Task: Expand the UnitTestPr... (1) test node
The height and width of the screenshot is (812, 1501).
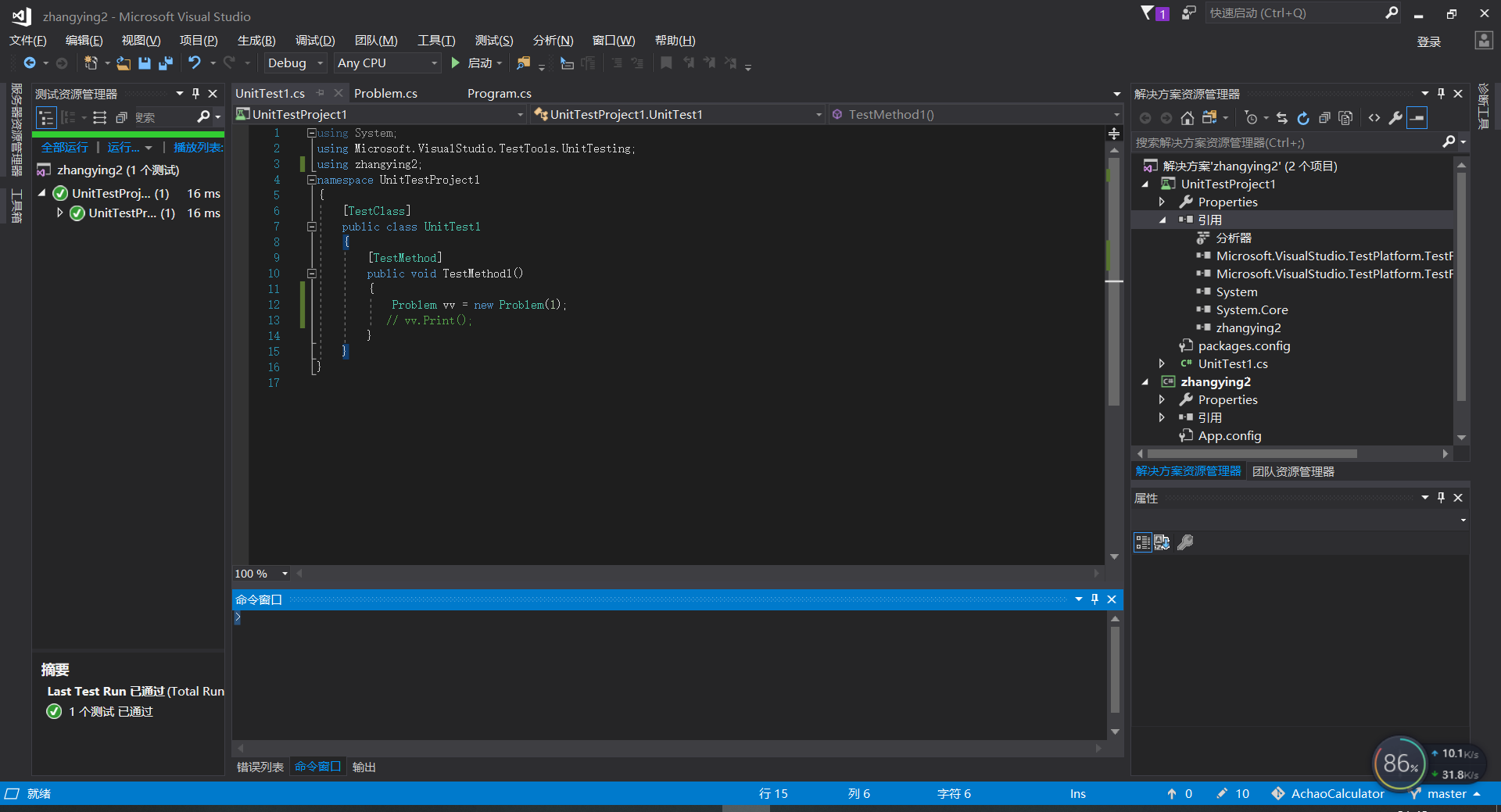Action: pos(59,213)
